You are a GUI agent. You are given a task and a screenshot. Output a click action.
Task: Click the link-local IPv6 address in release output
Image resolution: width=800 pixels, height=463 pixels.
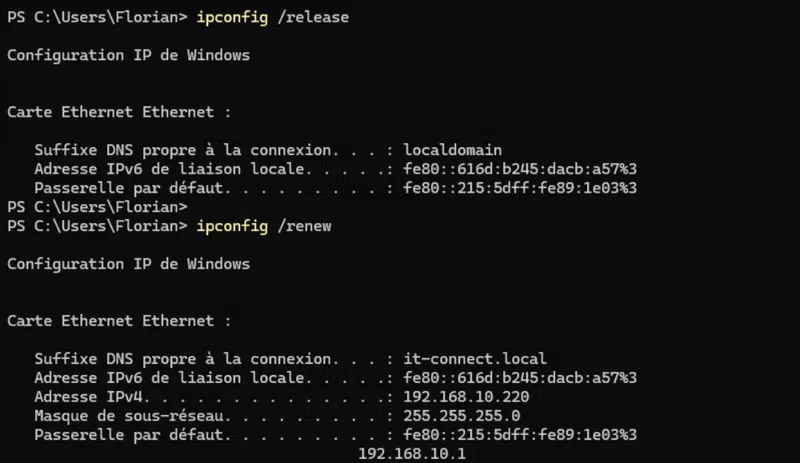tap(520, 169)
